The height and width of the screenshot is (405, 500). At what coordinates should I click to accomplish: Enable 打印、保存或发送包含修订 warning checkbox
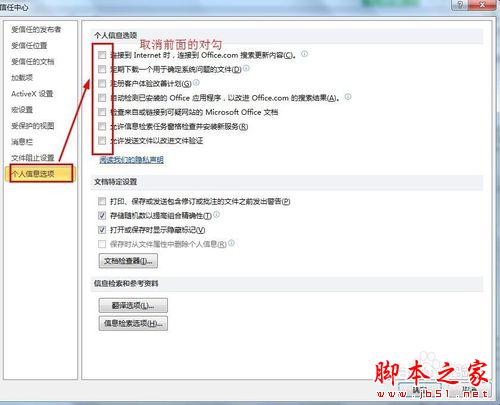click(x=102, y=201)
